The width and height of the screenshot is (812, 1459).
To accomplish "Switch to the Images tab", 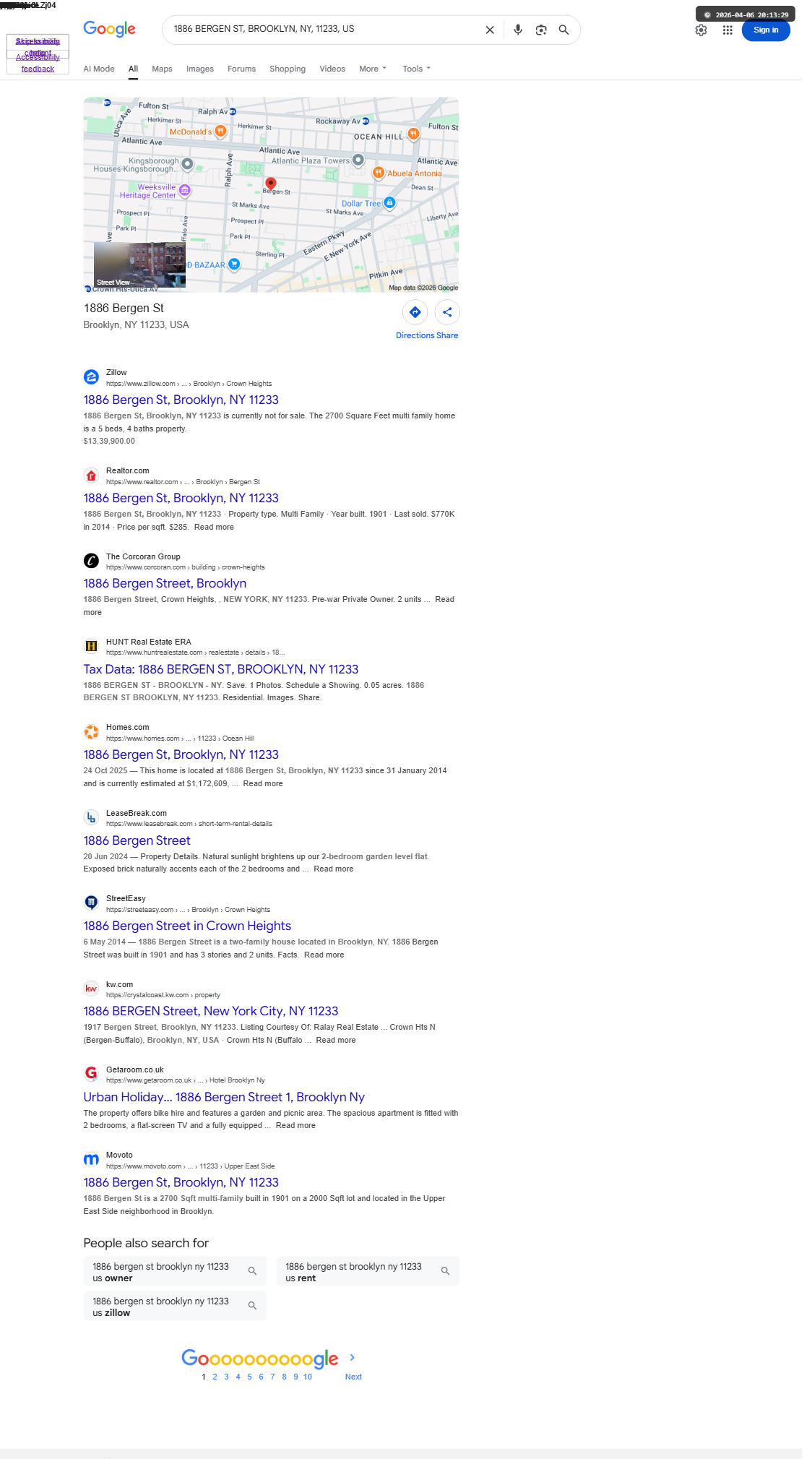I will (x=200, y=69).
